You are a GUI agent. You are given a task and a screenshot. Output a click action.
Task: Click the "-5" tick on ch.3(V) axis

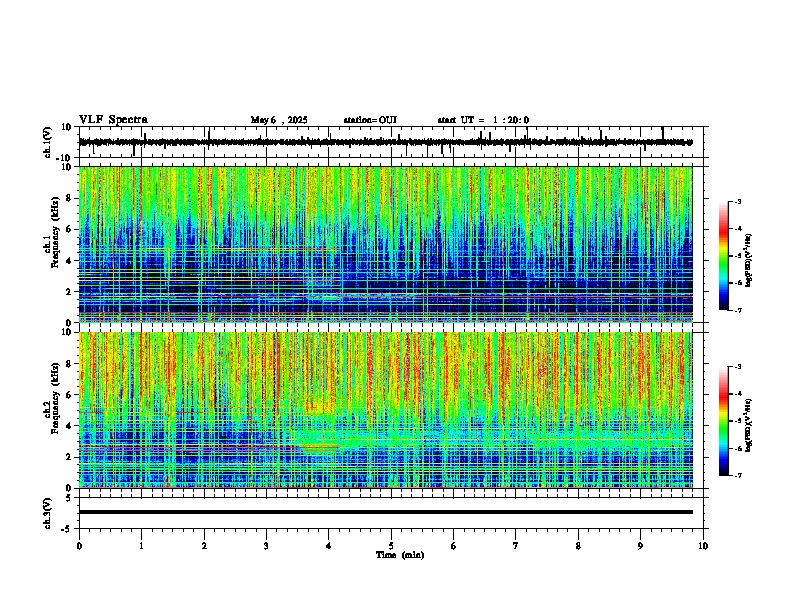click(68, 529)
